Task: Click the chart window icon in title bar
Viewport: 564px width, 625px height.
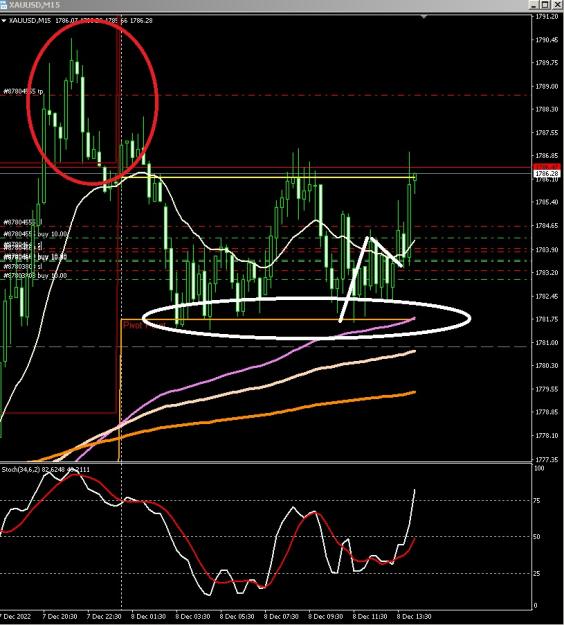Action: click(x=3, y=5)
